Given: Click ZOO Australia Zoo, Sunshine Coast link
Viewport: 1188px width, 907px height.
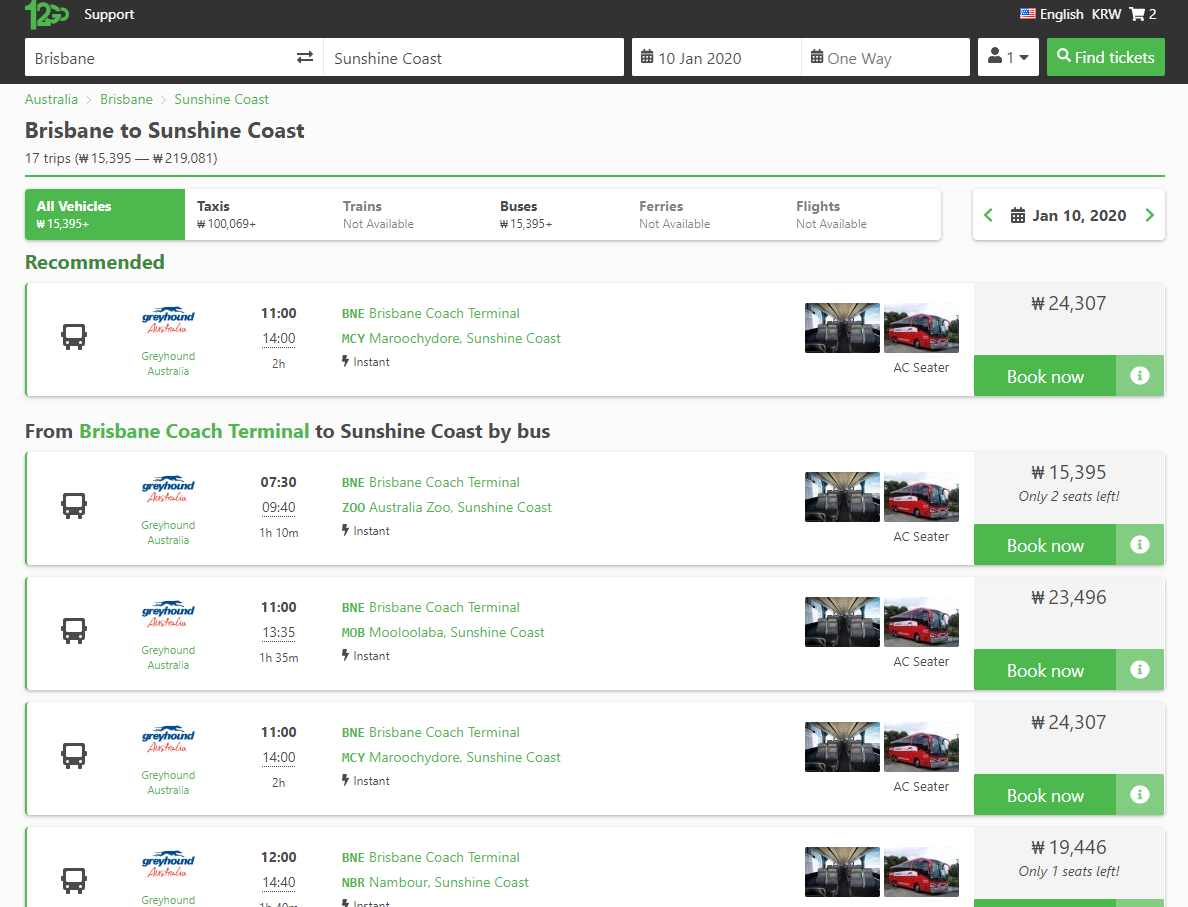Looking at the screenshot, I should pyautogui.click(x=446, y=507).
